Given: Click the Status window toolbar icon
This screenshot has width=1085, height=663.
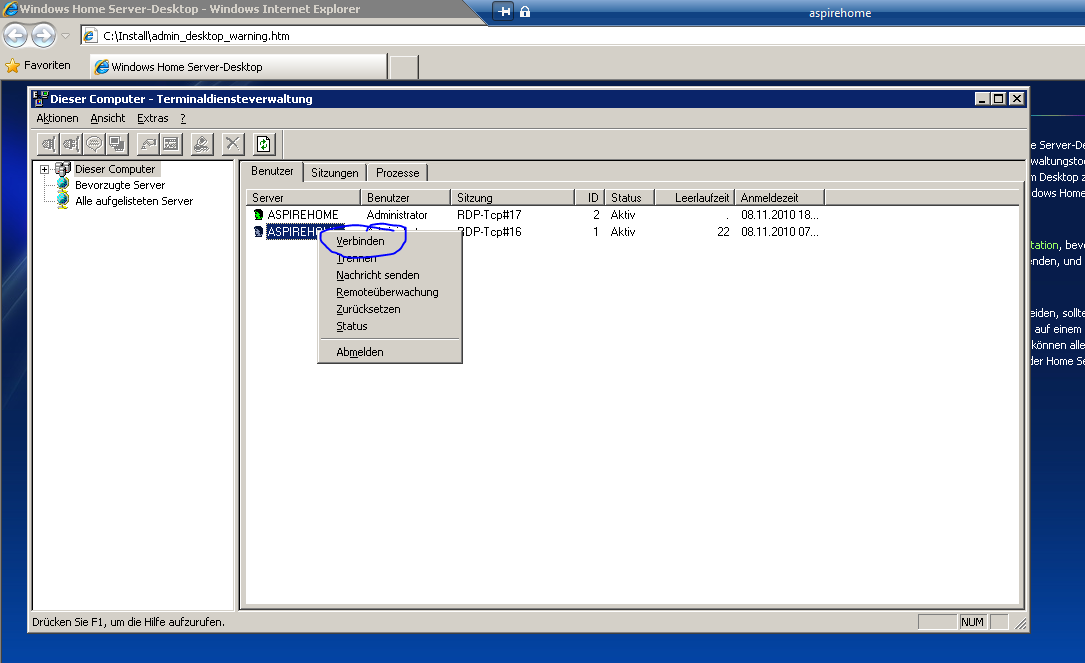Looking at the screenshot, I should (171, 144).
